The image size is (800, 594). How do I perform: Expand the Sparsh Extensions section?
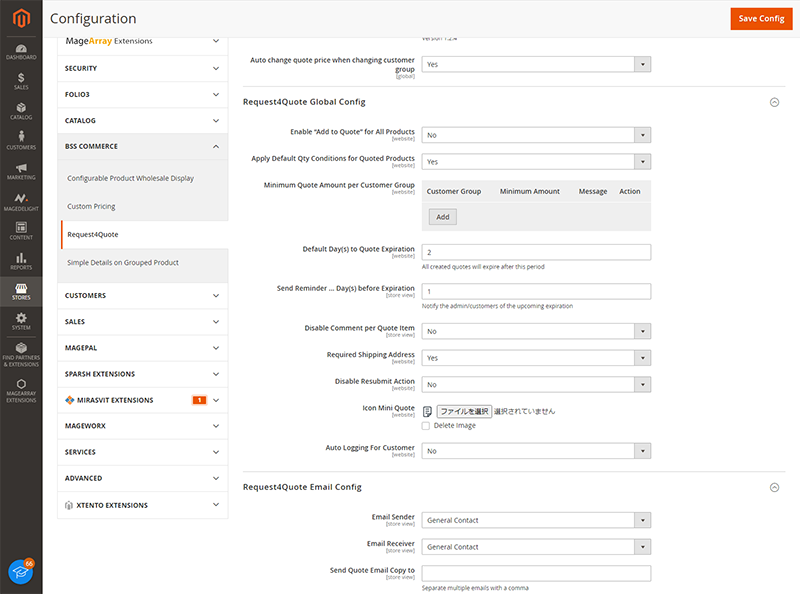(x=143, y=374)
